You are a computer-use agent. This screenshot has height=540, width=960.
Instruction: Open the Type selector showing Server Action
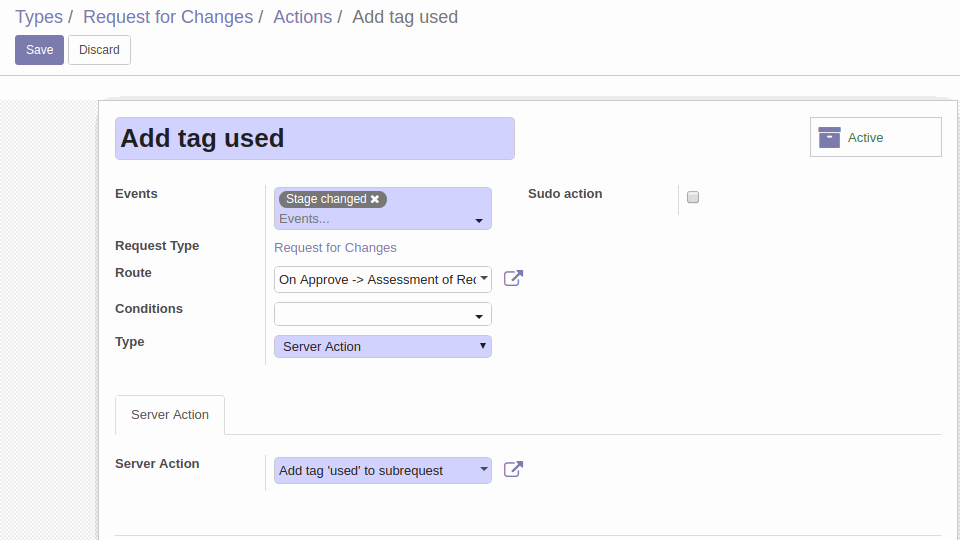tap(383, 347)
